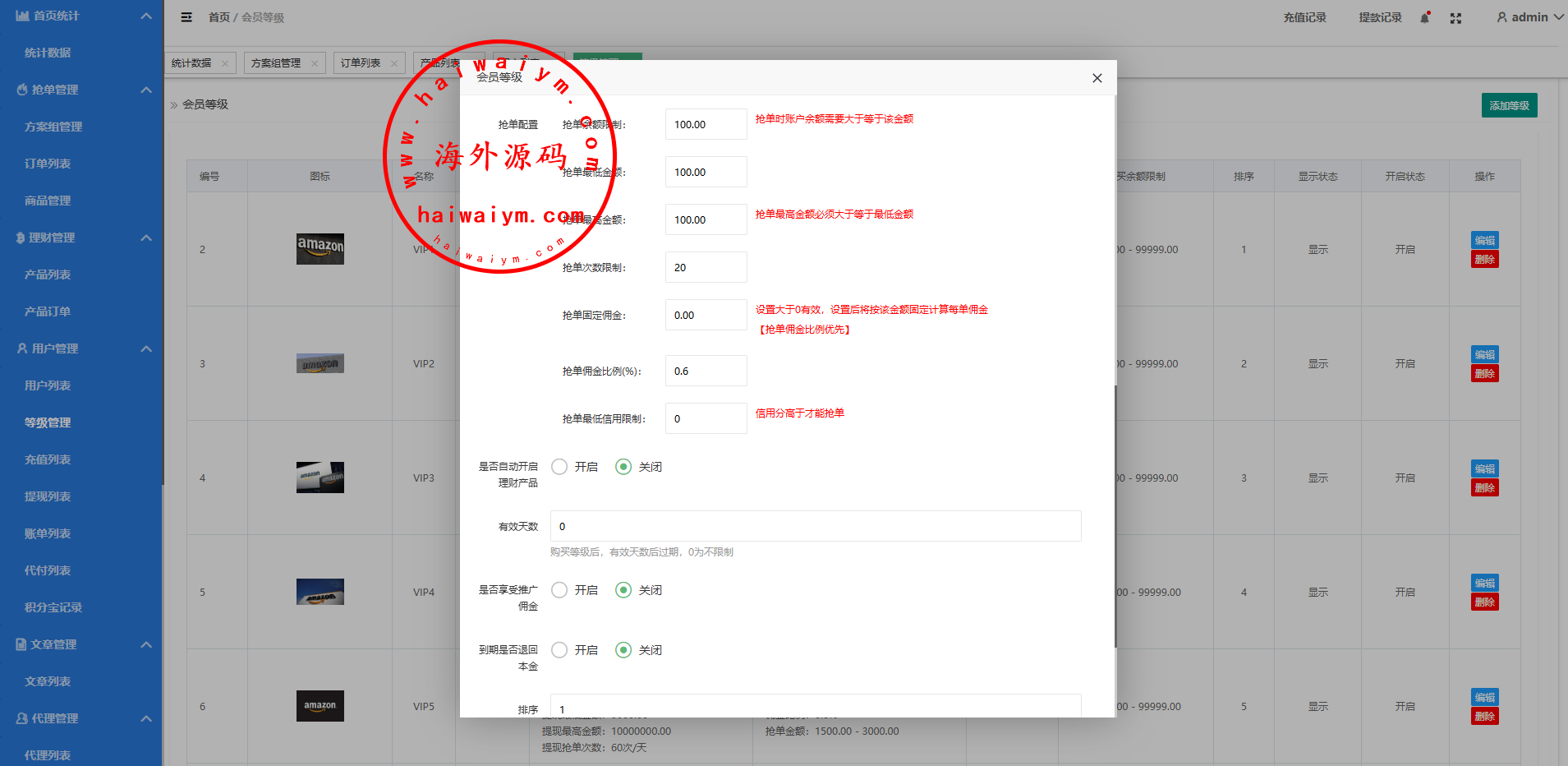Go to 等级管理 in the sidebar
Viewport: 1568px width, 766px height.
pos(48,422)
